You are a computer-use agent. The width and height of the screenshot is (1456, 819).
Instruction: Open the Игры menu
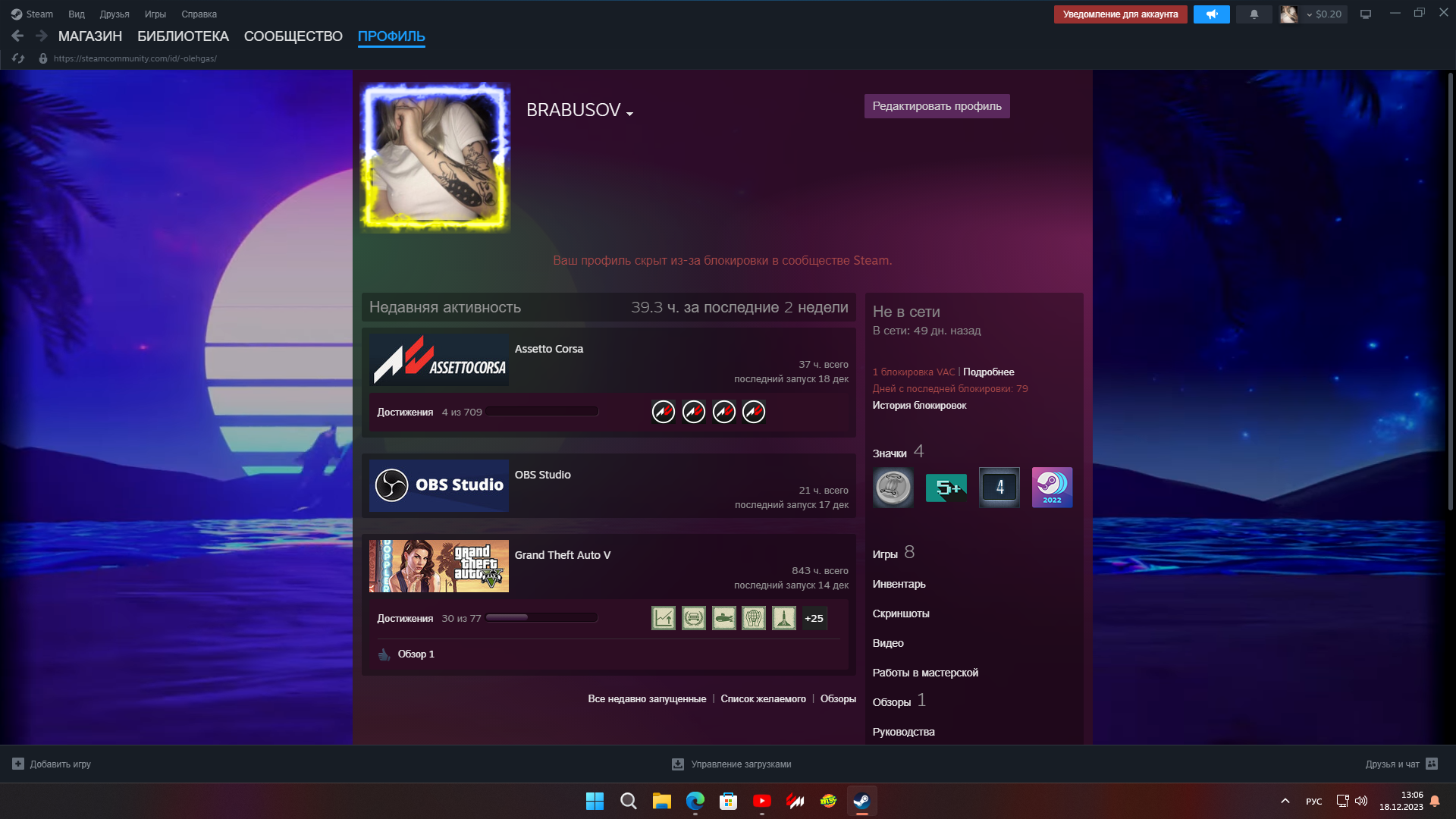[x=155, y=14]
